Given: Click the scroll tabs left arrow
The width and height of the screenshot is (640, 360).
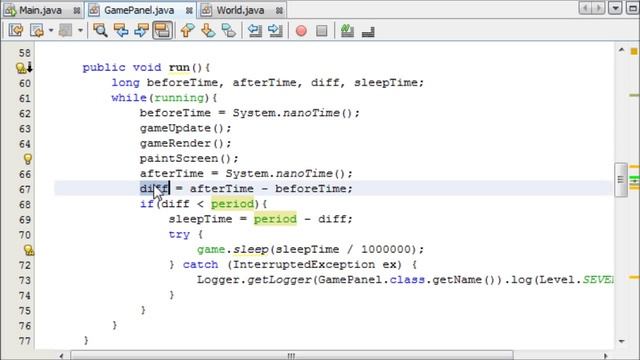Looking at the screenshot, I should (x=585, y=8).
